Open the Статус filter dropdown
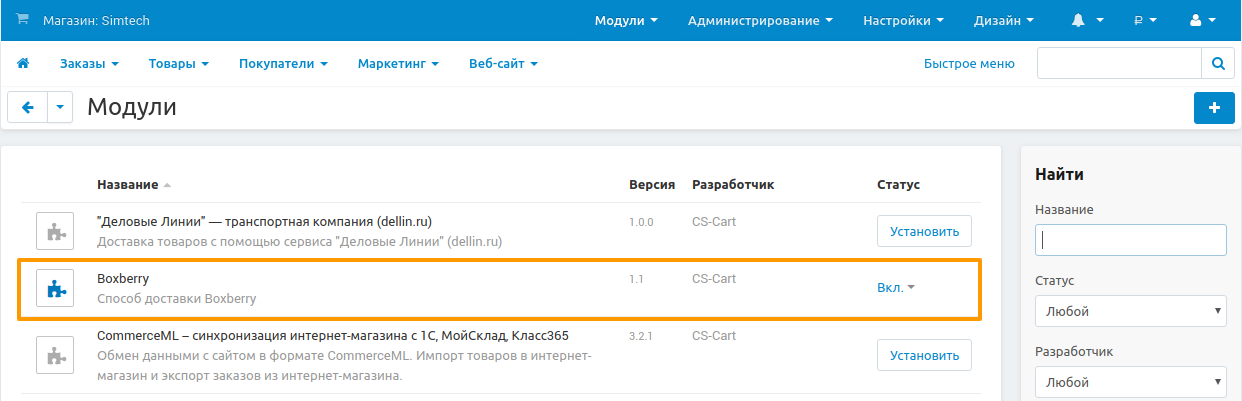1242x401 pixels. [1130, 311]
